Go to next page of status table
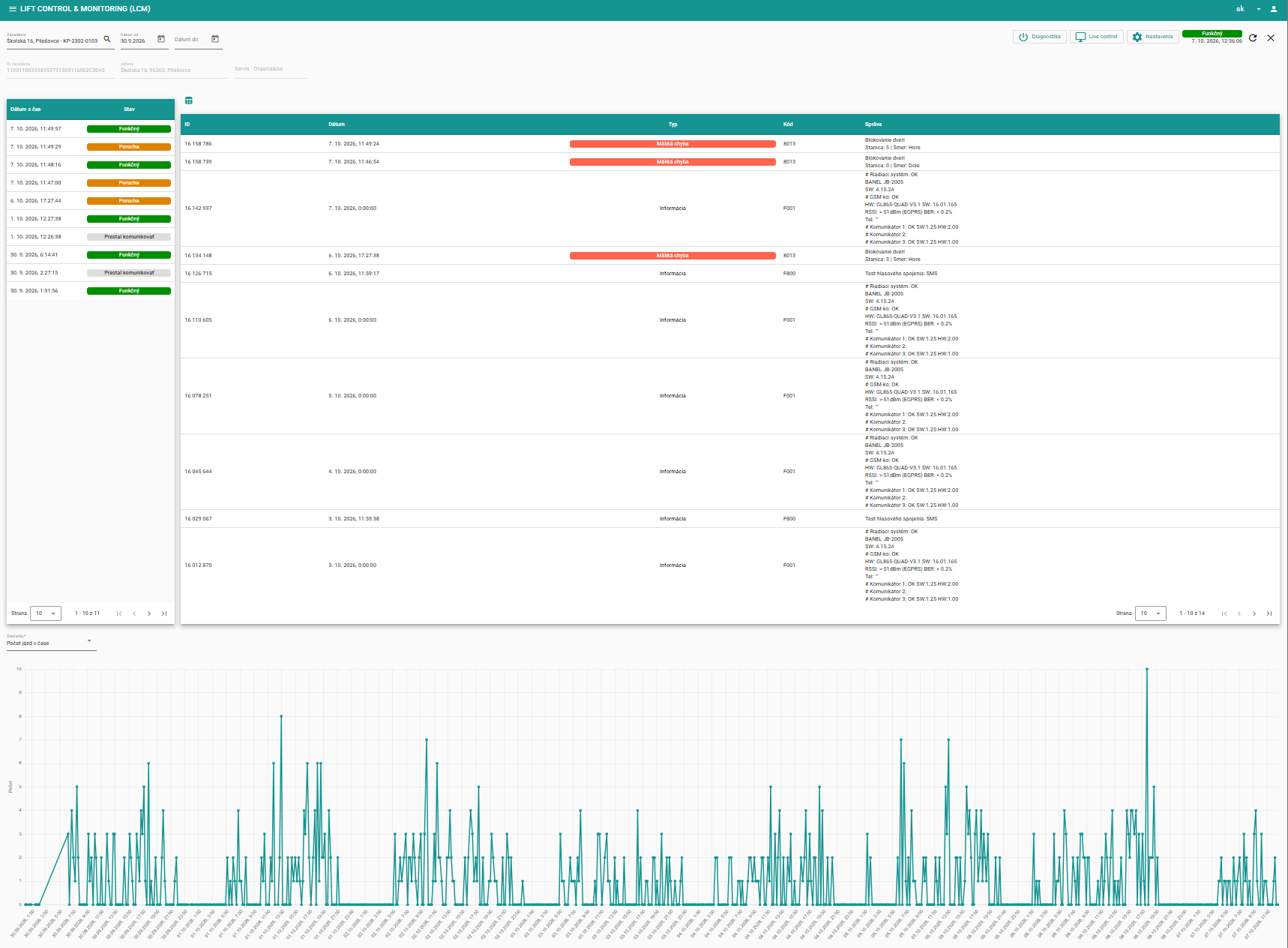The image size is (1288, 948). tap(149, 613)
